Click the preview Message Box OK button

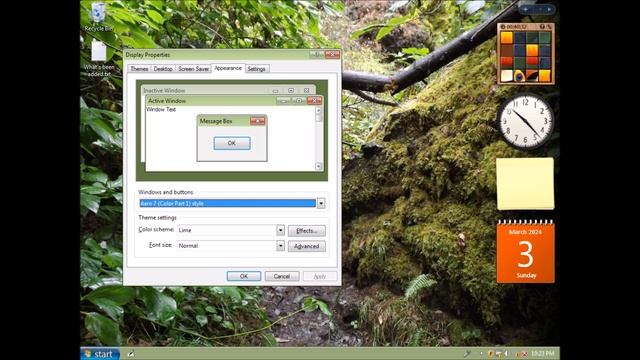click(232, 143)
